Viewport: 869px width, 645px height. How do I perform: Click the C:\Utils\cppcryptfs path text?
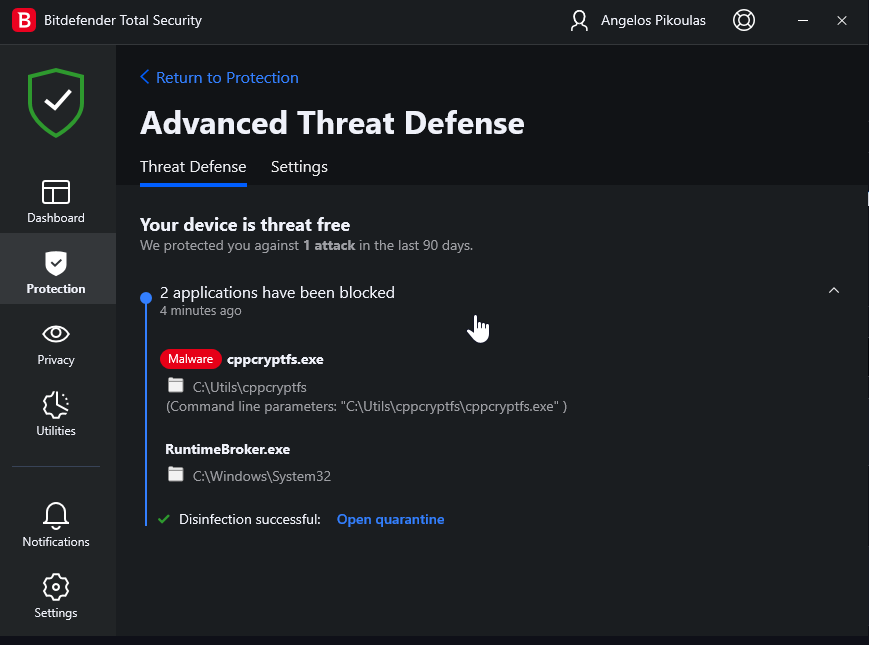coord(249,387)
